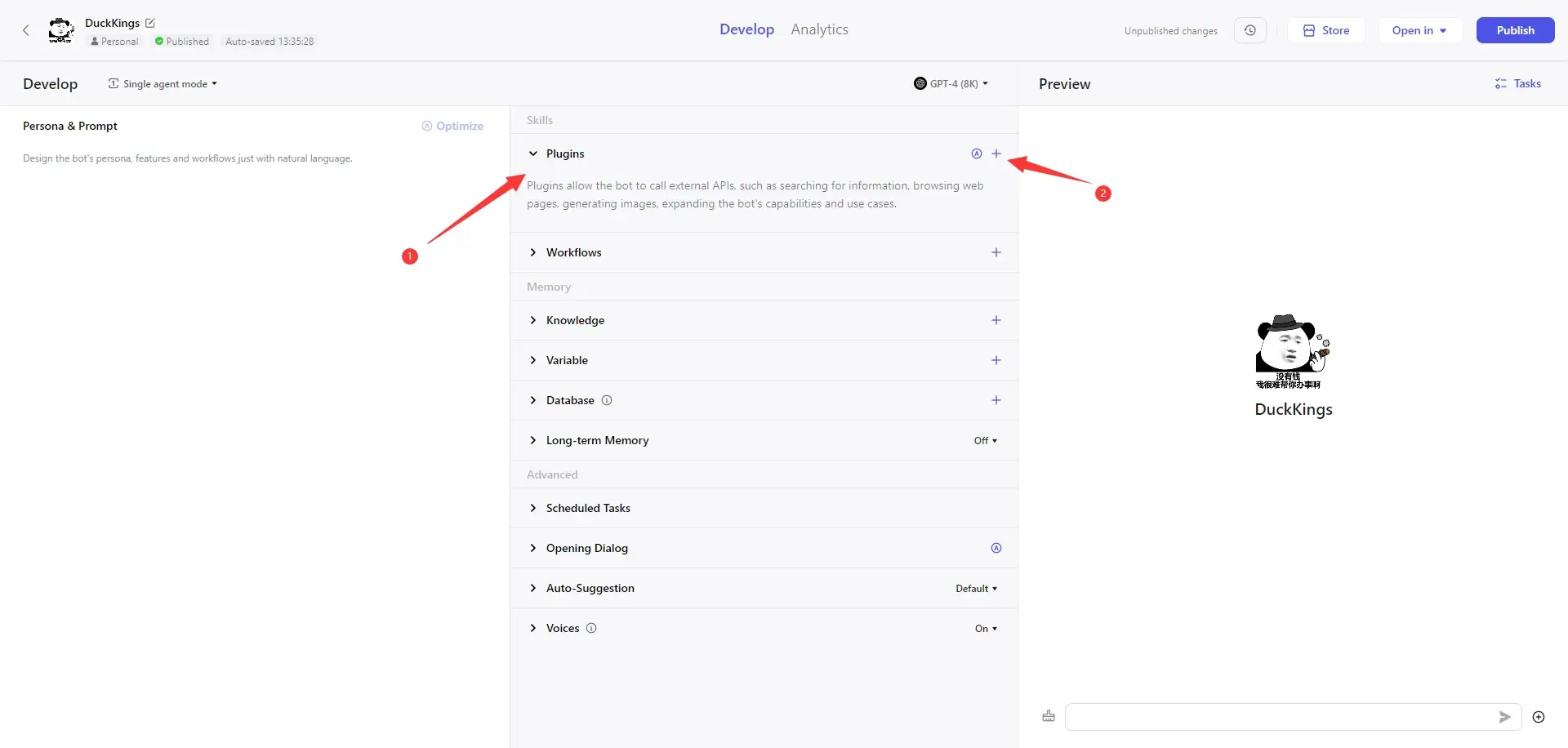Click the plus circle icon beside chat input
1568x748 pixels.
pyautogui.click(x=1539, y=717)
